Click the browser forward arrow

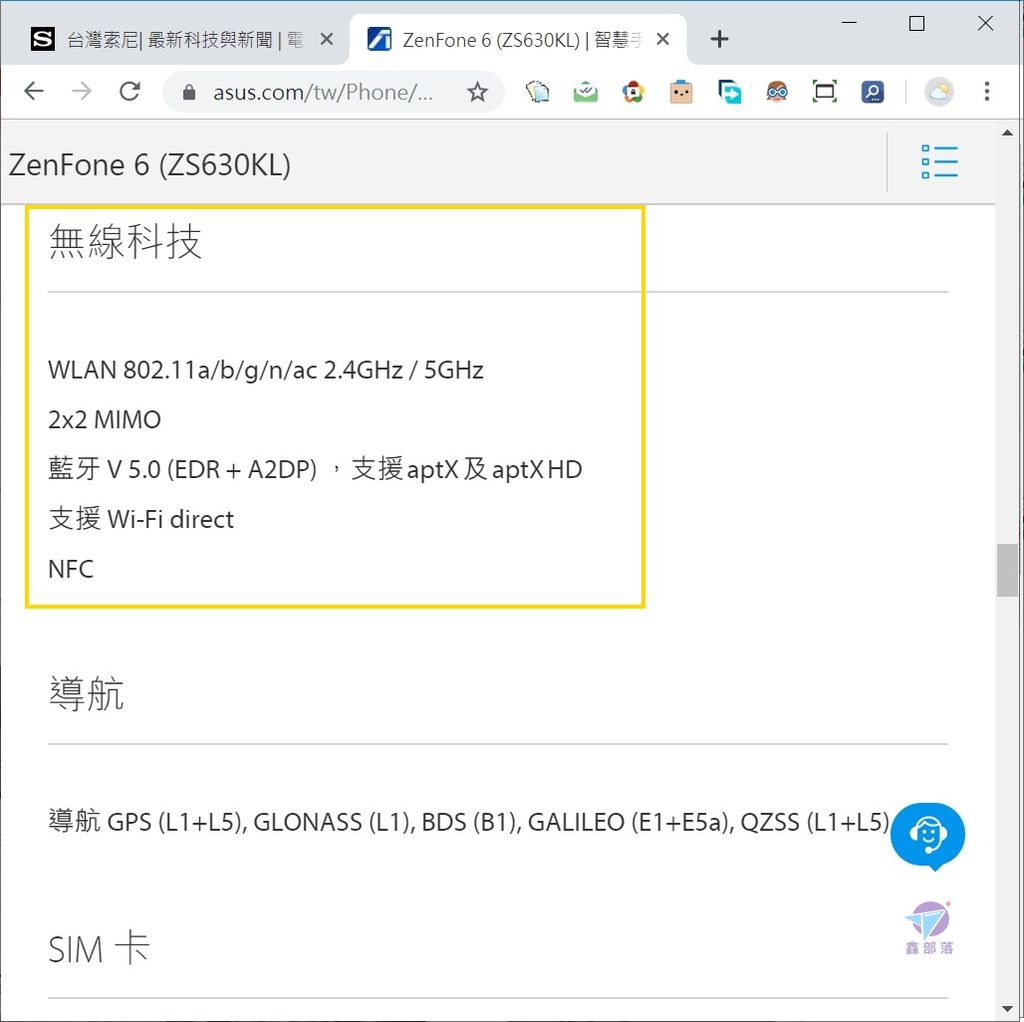[x=82, y=91]
